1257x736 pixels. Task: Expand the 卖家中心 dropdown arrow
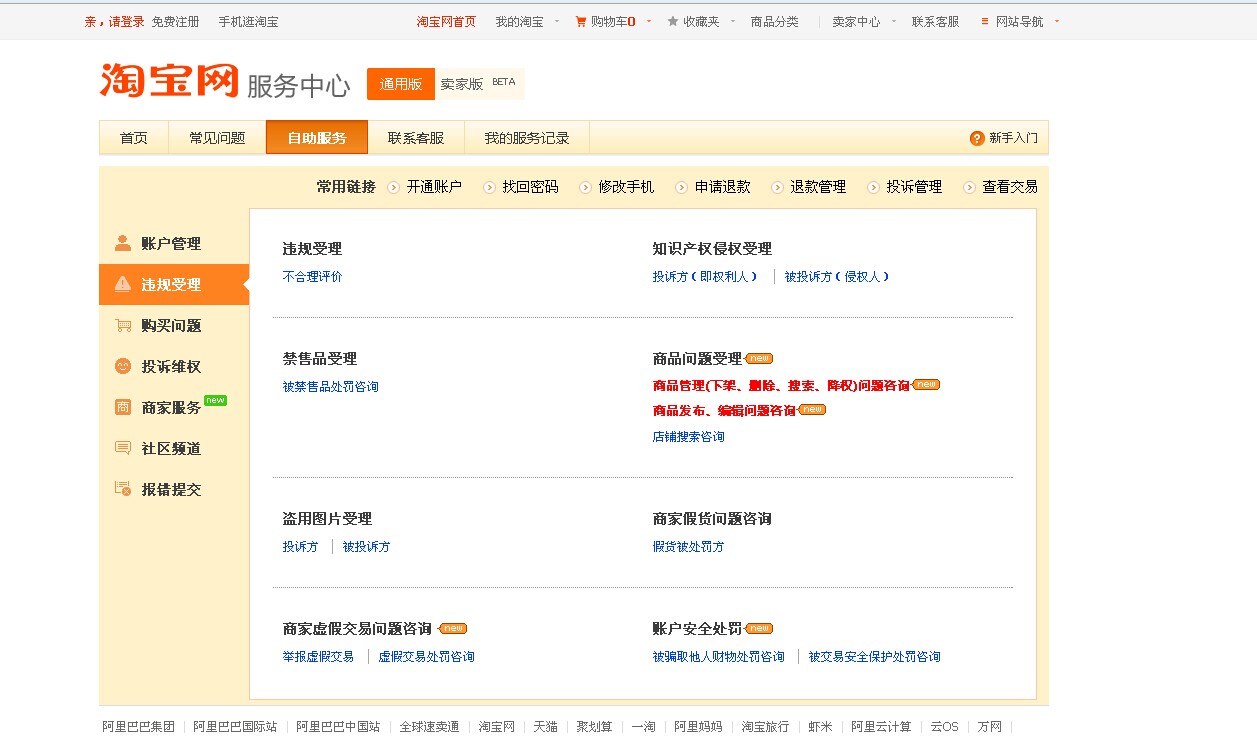tap(892, 21)
